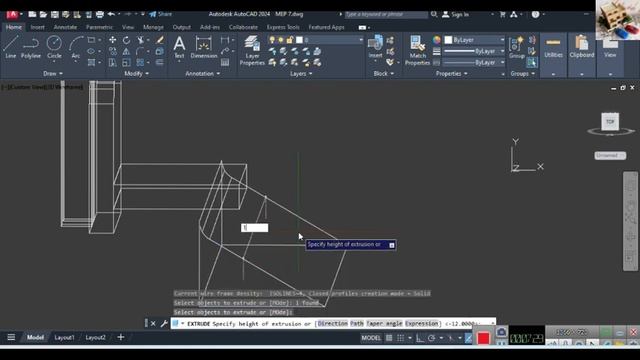The height and width of the screenshot is (360, 640).
Task: Toggle MODEL space button in status bar
Action: [x=371, y=338]
